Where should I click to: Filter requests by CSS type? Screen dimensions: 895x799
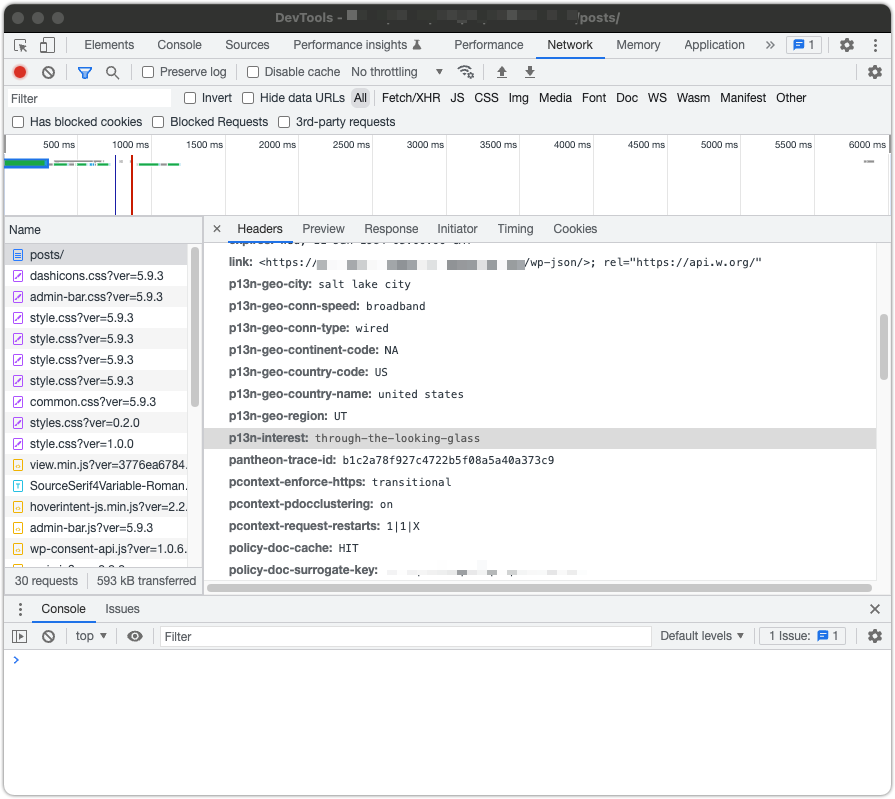[x=486, y=98]
